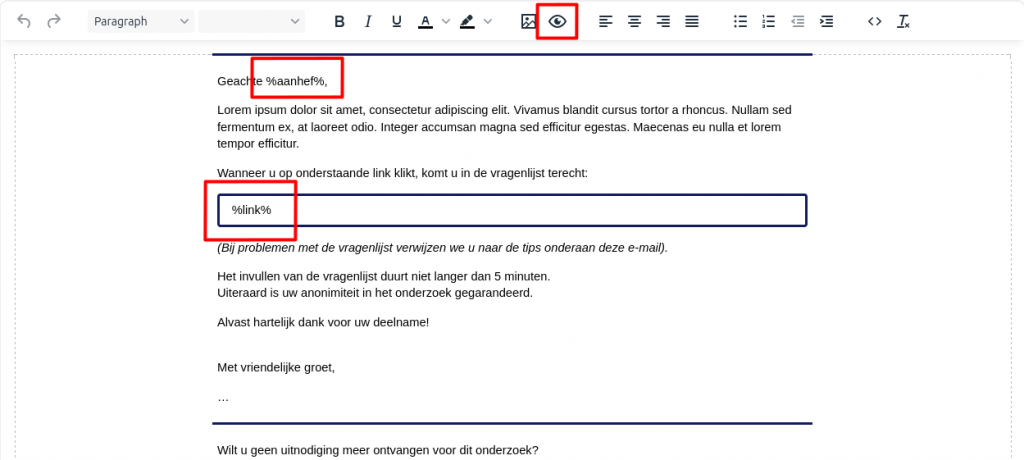Image resolution: width=1024 pixels, height=460 pixels.
Task: Undo the last edit
Action: tap(24, 22)
